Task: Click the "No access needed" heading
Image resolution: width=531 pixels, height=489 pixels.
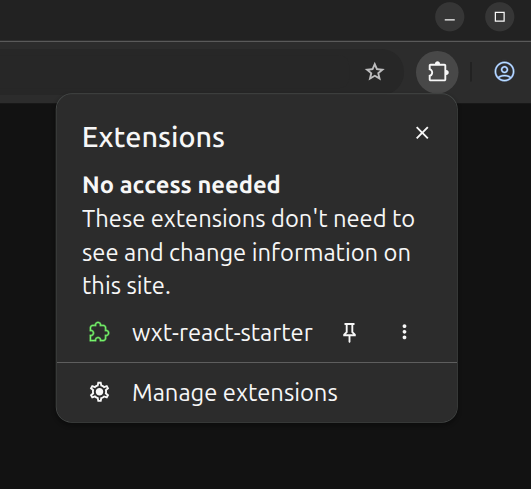Action: (181, 185)
